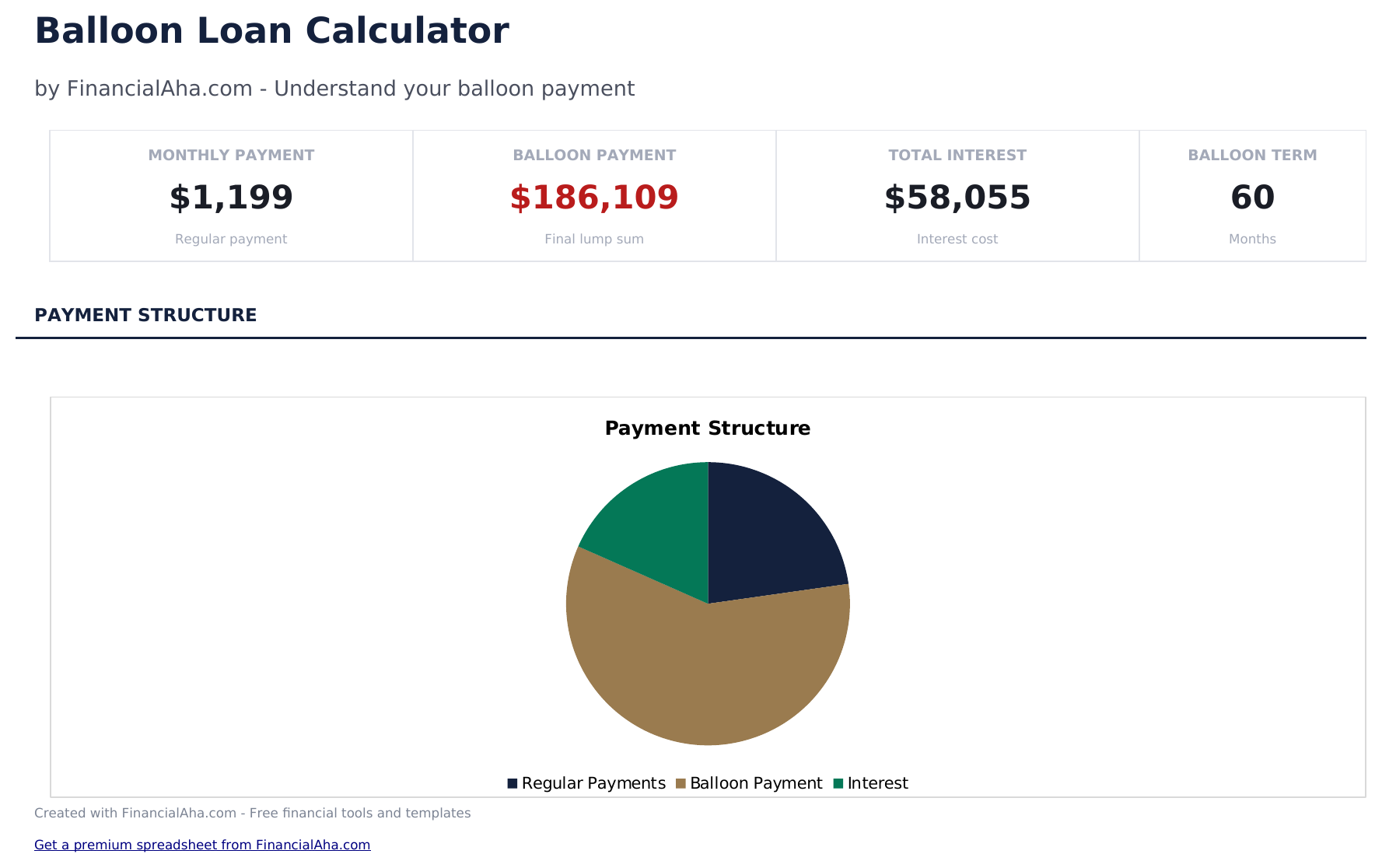Open the premium spreadsheet link from FinancialAha.com
Viewport: 1382px width, 868px height.
[x=202, y=845]
